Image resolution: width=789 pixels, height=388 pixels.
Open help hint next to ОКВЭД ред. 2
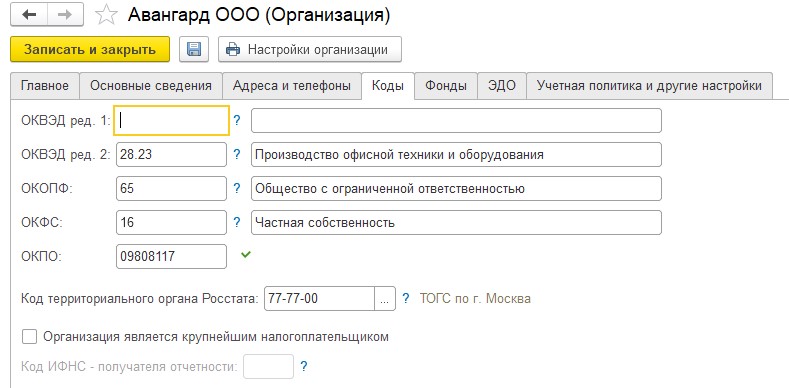tap(237, 155)
